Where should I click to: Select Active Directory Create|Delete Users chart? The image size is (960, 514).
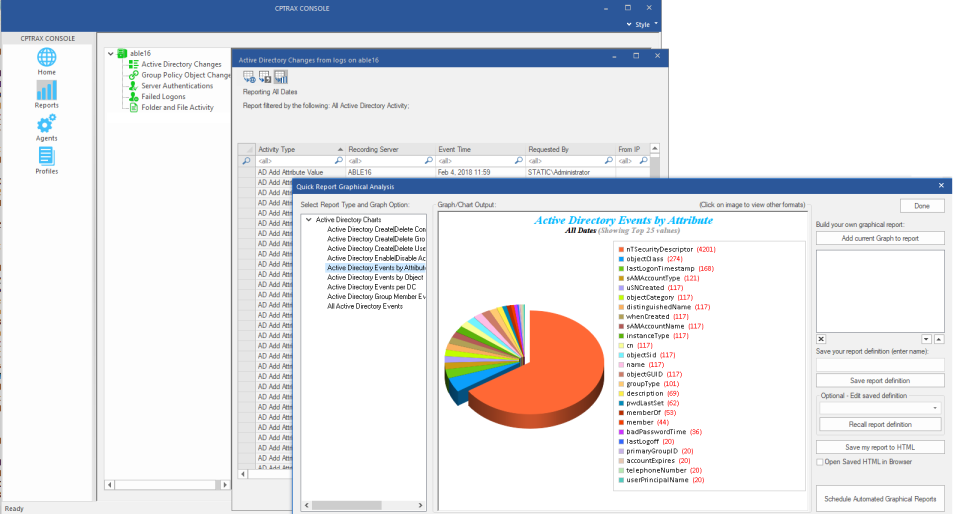(376, 248)
